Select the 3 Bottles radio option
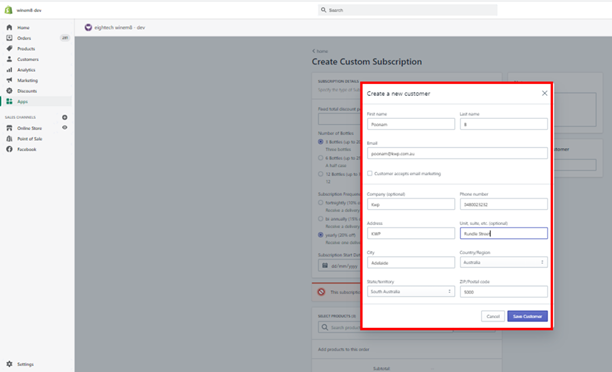Image resolution: width=612 pixels, height=372 pixels. click(320, 142)
